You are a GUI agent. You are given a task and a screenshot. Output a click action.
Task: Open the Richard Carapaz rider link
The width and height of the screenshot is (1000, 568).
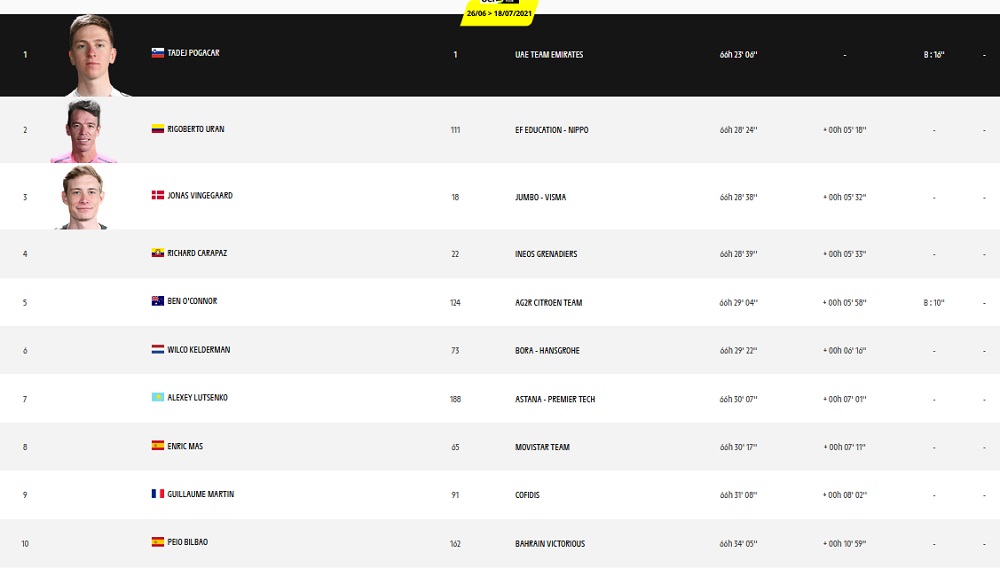pyautogui.click(x=197, y=254)
